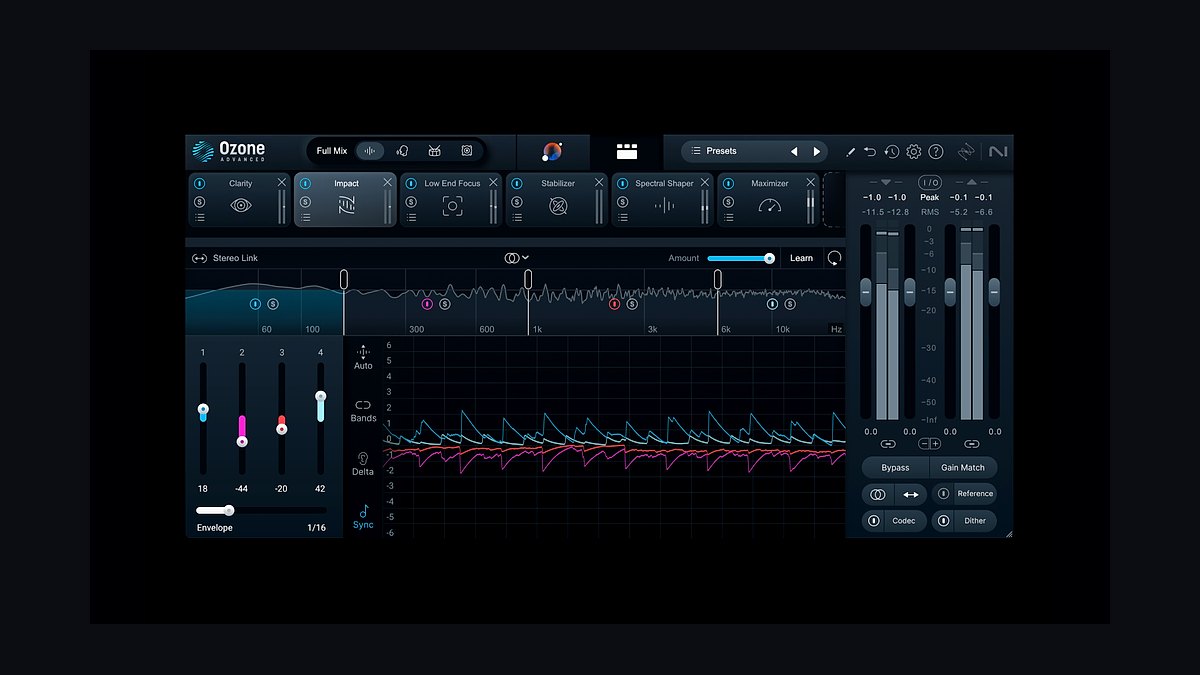Image resolution: width=1200 pixels, height=675 pixels.
Task: Open the channel mode dropdown chevron
Action: [x=526, y=258]
